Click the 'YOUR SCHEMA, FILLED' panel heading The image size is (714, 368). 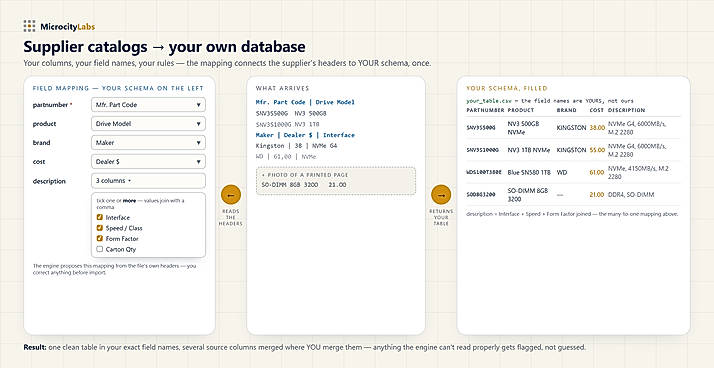click(x=507, y=88)
